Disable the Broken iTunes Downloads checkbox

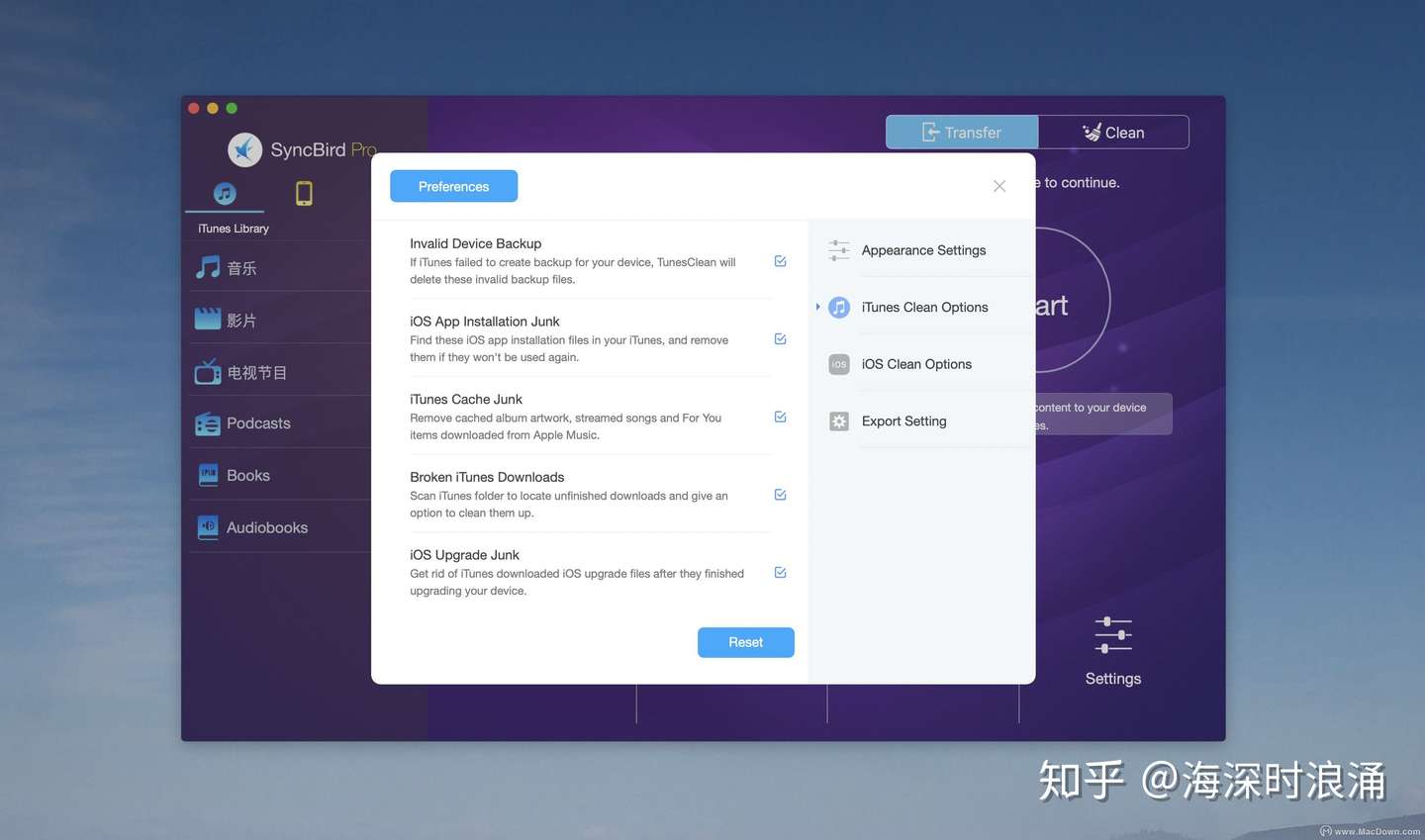(780, 495)
